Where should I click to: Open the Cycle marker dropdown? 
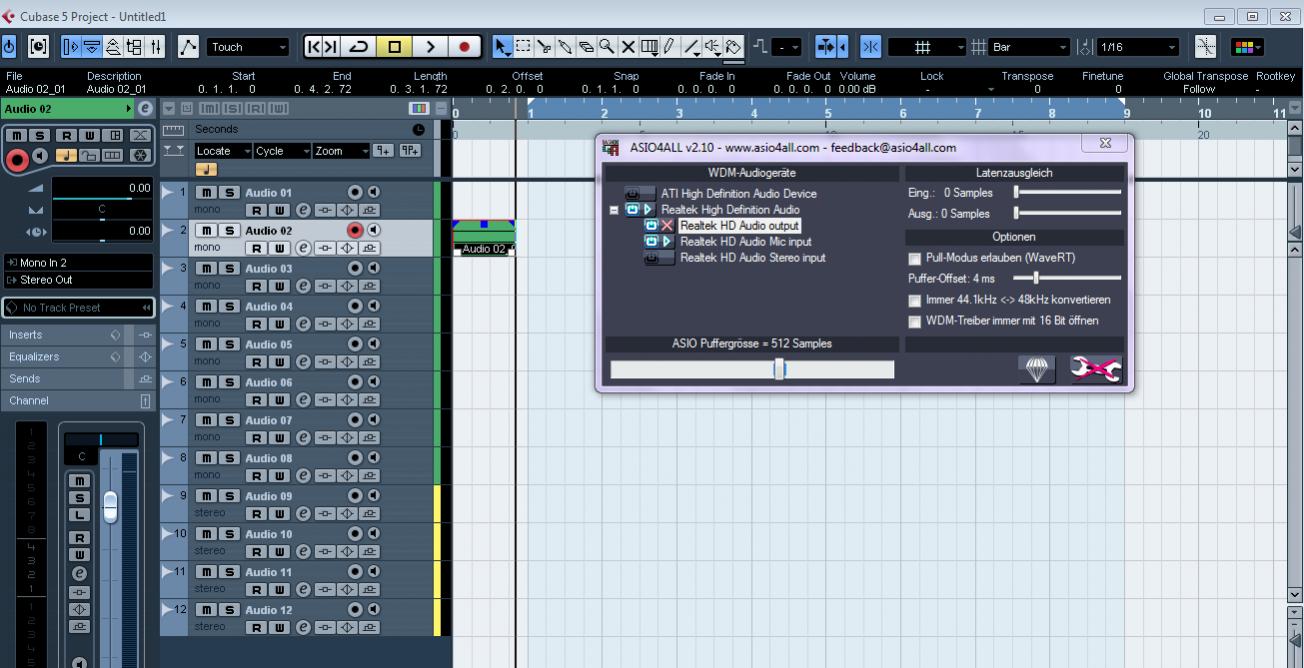[281, 151]
